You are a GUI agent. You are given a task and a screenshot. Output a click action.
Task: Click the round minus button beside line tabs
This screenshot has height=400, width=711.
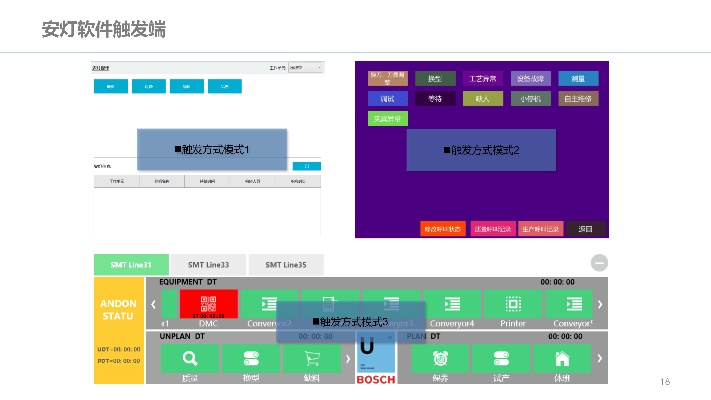[599, 263]
